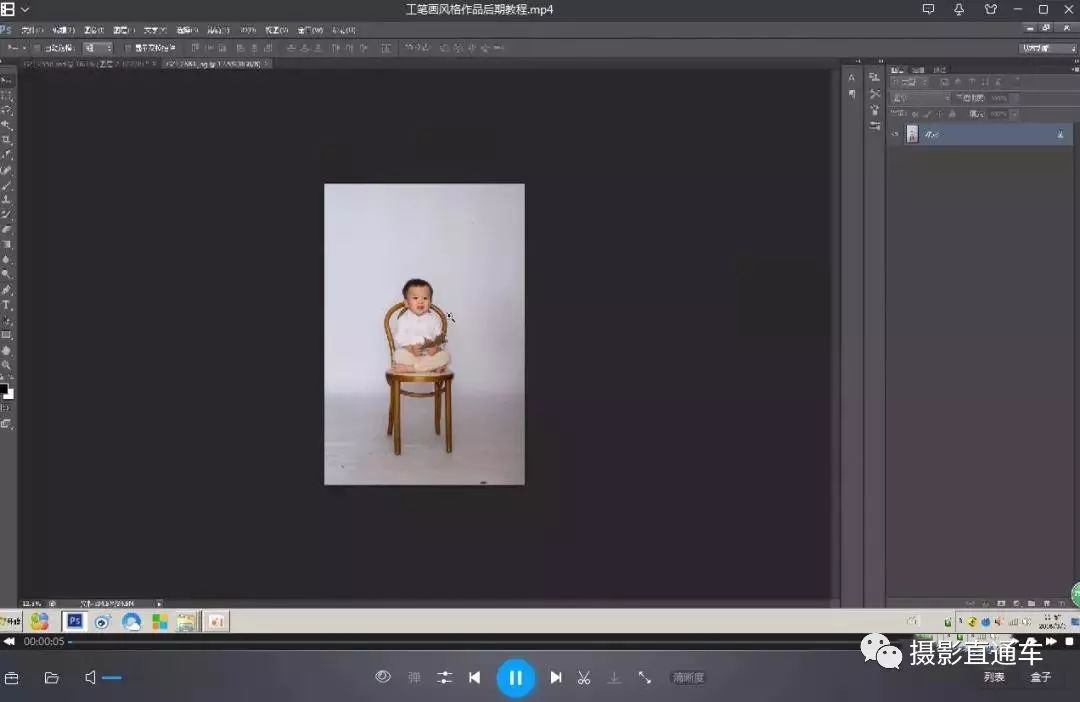The height and width of the screenshot is (702, 1080).
Task: Toggle the 弹 danmaku button
Action: (414, 678)
